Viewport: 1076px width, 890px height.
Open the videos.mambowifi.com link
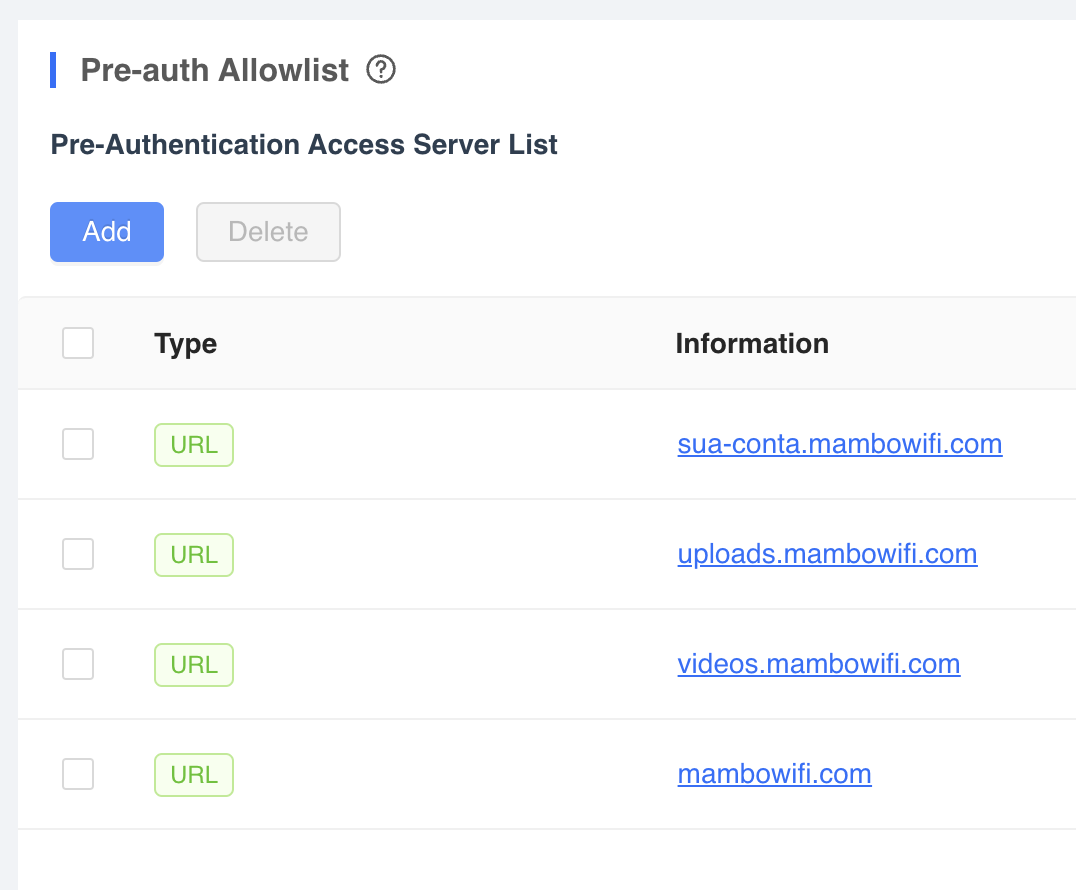pyautogui.click(x=819, y=664)
